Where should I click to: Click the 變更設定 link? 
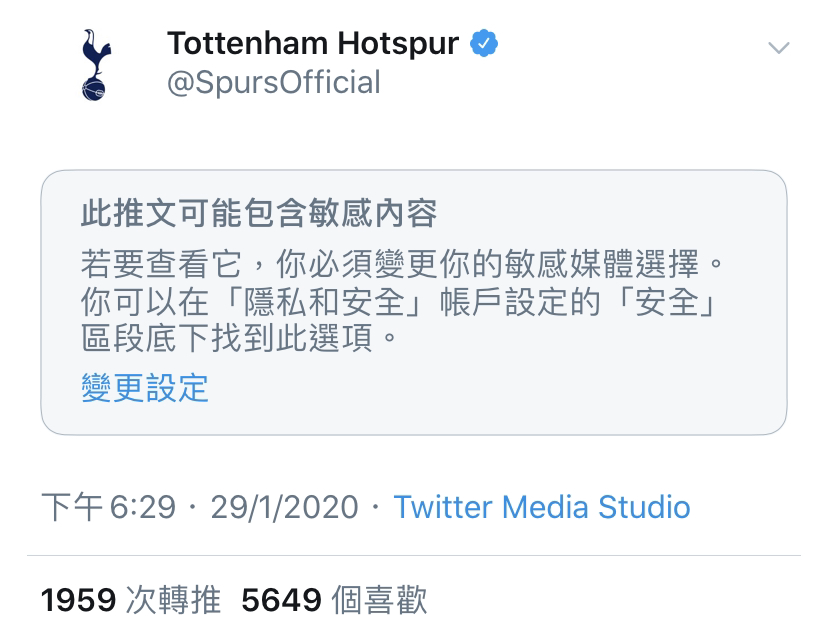point(145,388)
